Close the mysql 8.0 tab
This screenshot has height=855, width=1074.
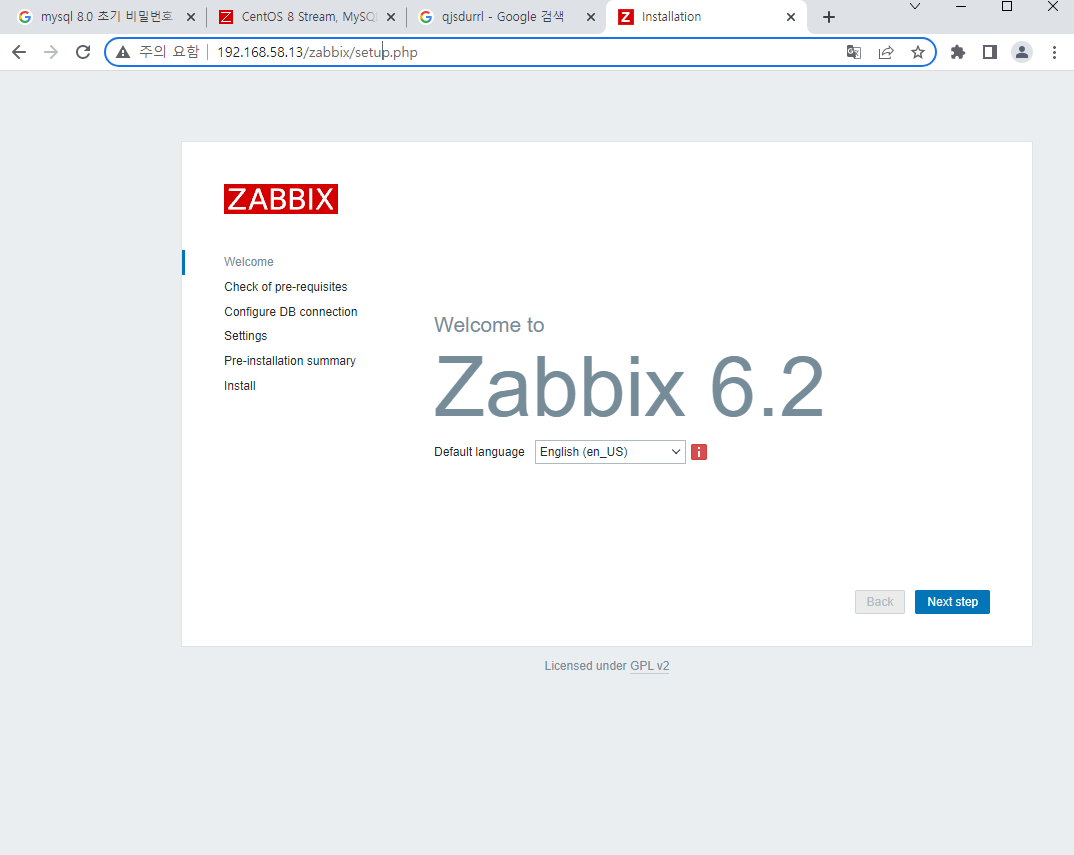click(190, 17)
